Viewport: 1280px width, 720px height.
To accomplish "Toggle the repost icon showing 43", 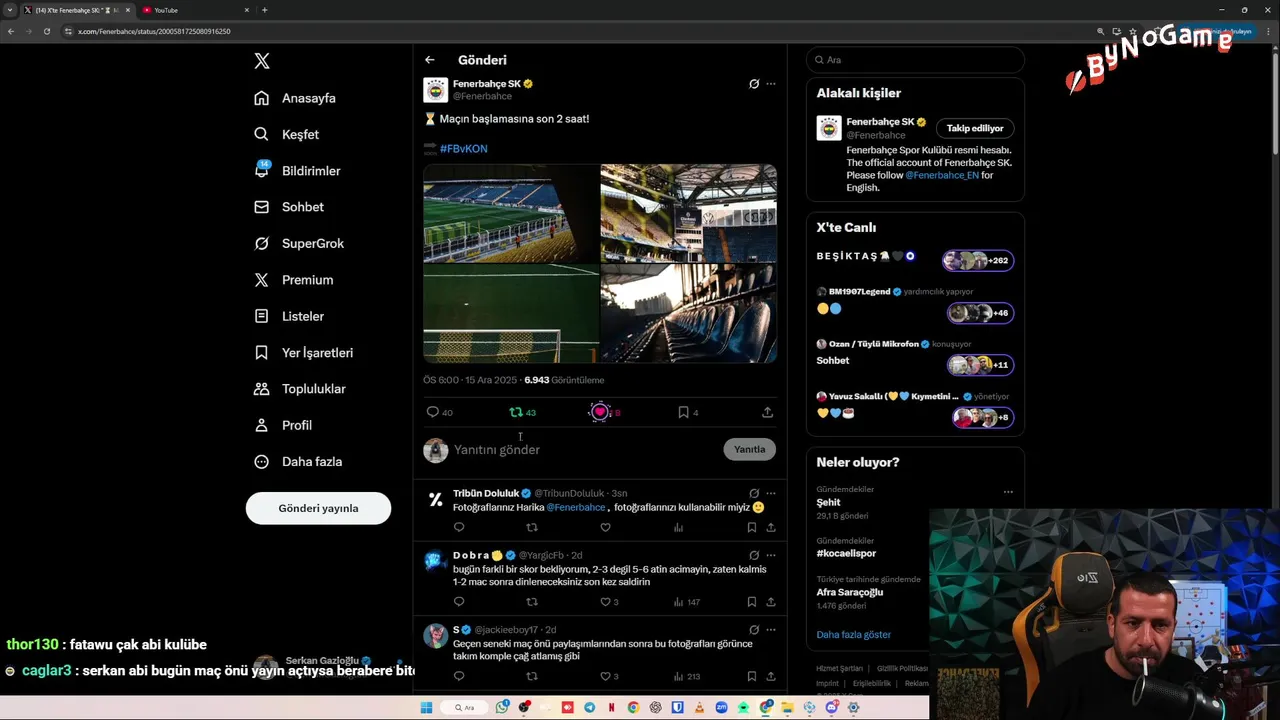I will pos(516,412).
